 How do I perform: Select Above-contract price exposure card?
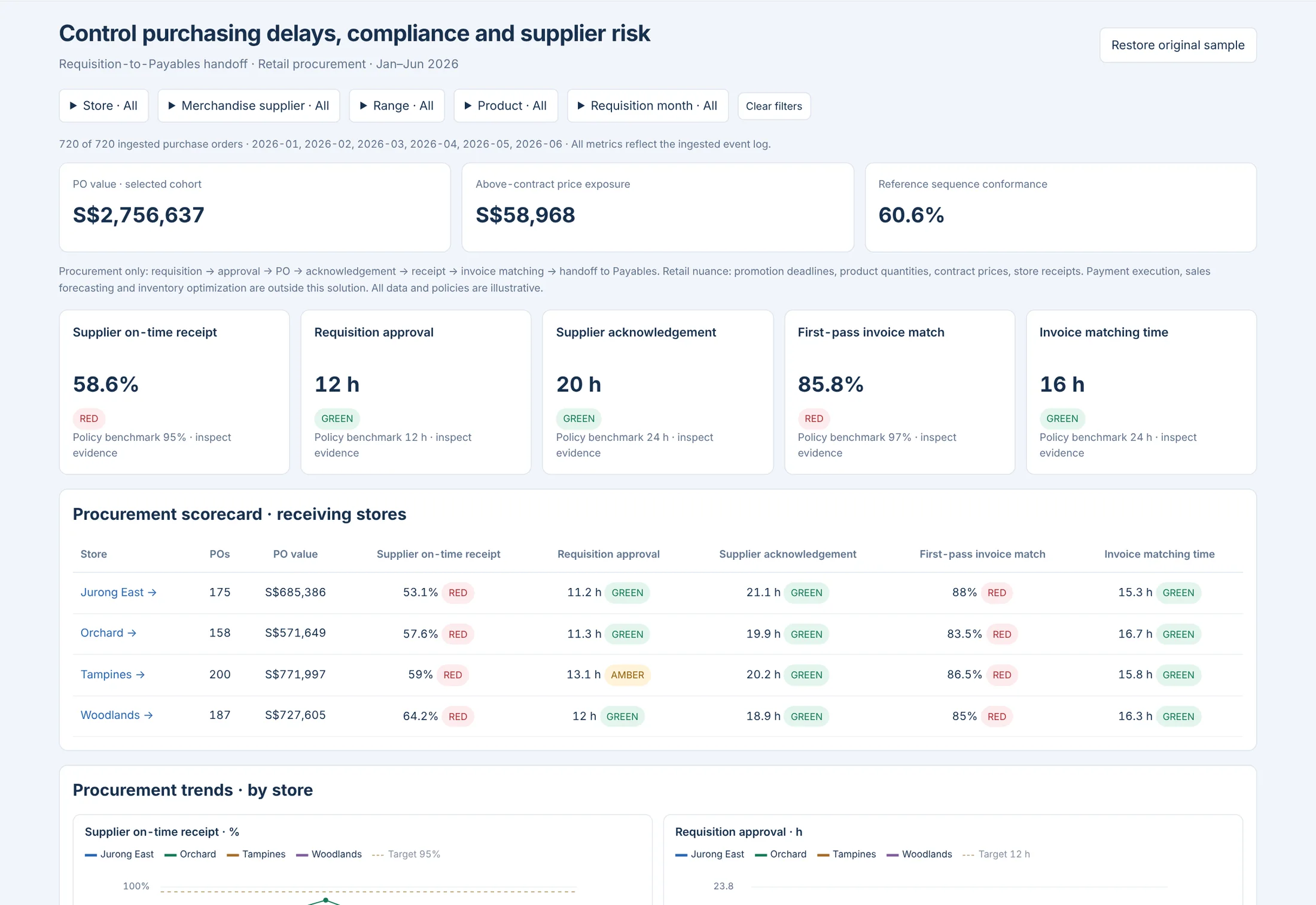point(657,207)
